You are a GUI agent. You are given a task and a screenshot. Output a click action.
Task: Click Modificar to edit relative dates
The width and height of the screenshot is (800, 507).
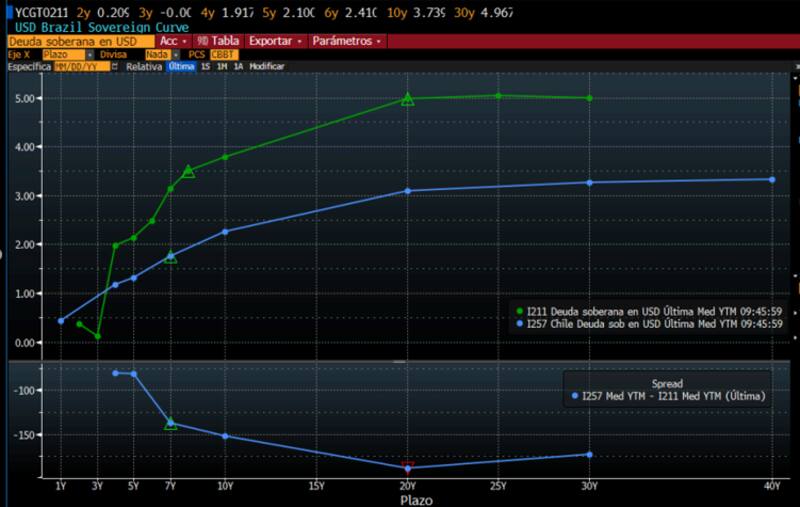click(267, 66)
